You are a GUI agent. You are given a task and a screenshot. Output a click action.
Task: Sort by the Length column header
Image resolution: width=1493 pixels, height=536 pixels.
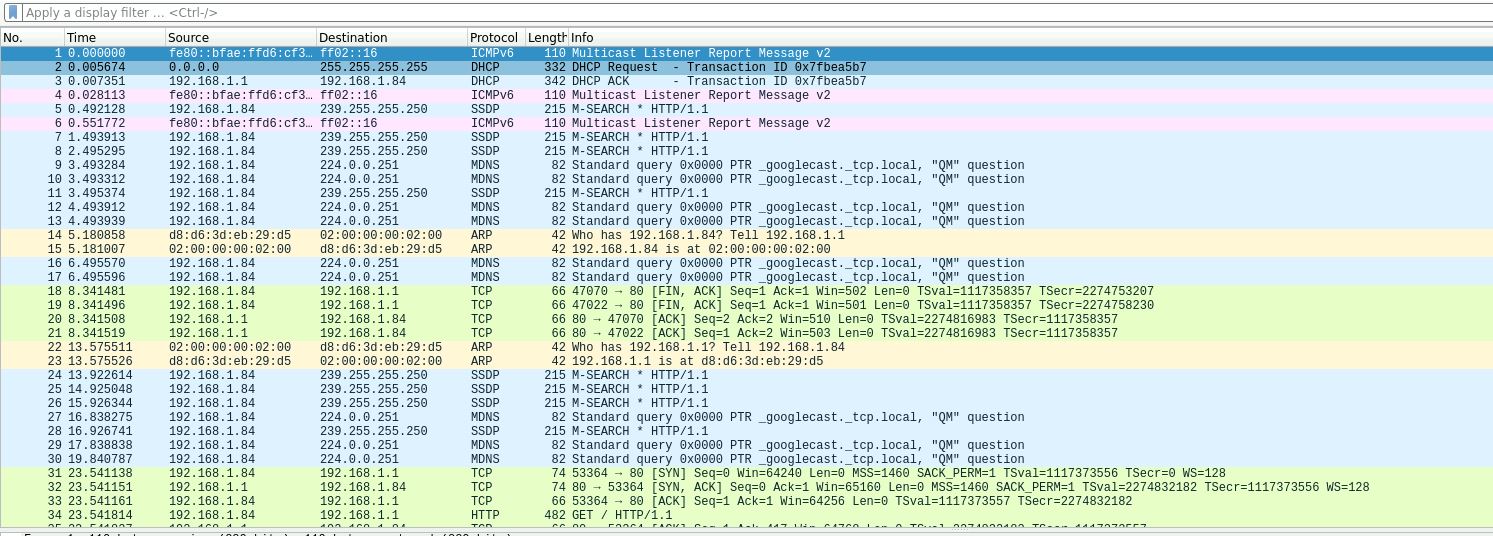coord(546,37)
